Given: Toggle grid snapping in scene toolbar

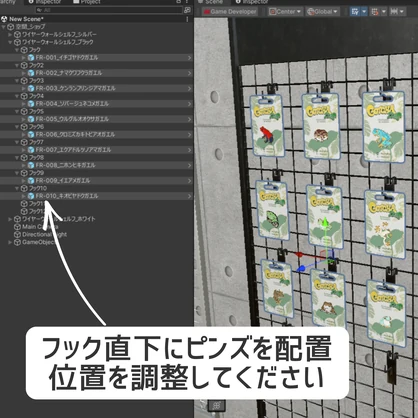Looking at the screenshot, I should (x=375, y=12).
